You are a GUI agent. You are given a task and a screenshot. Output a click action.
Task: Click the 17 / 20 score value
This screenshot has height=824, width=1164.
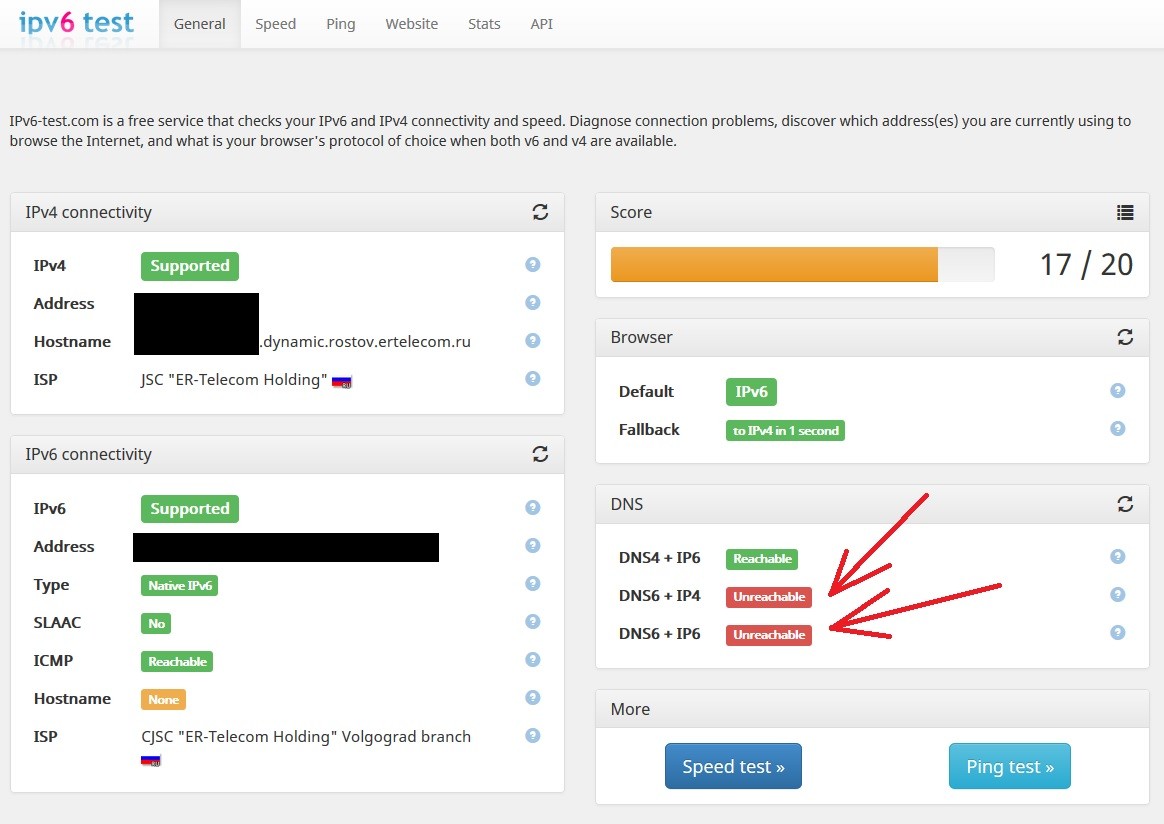[x=1086, y=265]
